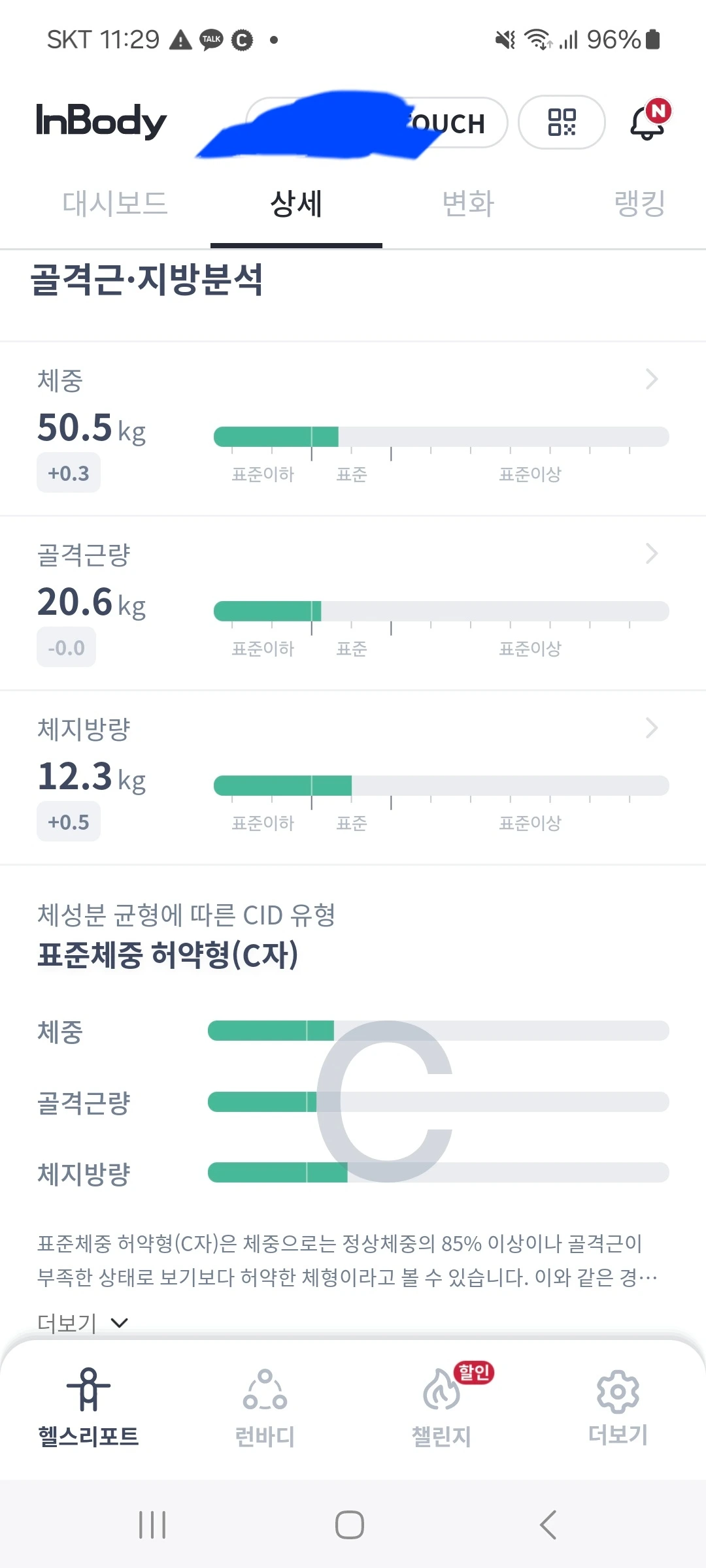
Task: Open the 런바디 section icon
Action: [265, 1389]
